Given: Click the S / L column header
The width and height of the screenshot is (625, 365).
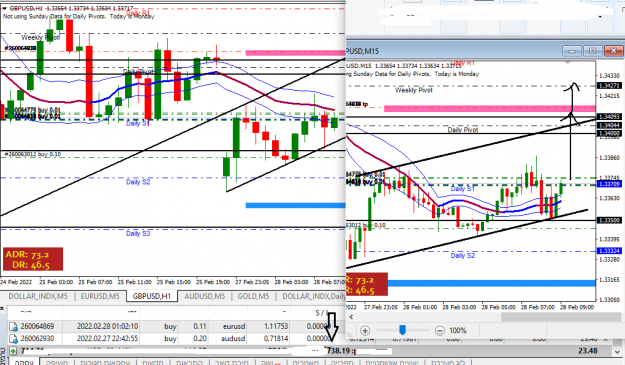Looking at the screenshot, I should (322, 313).
